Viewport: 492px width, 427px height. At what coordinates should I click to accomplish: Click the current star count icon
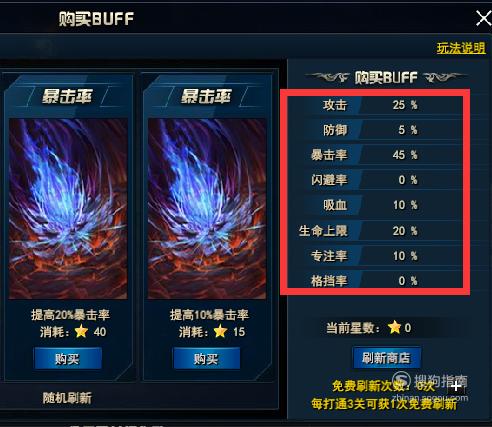coord(395,327)
